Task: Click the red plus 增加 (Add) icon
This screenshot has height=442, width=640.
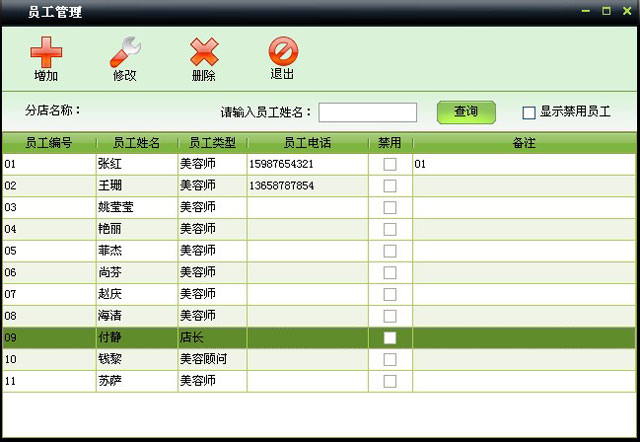Action: tap(45, 52)
